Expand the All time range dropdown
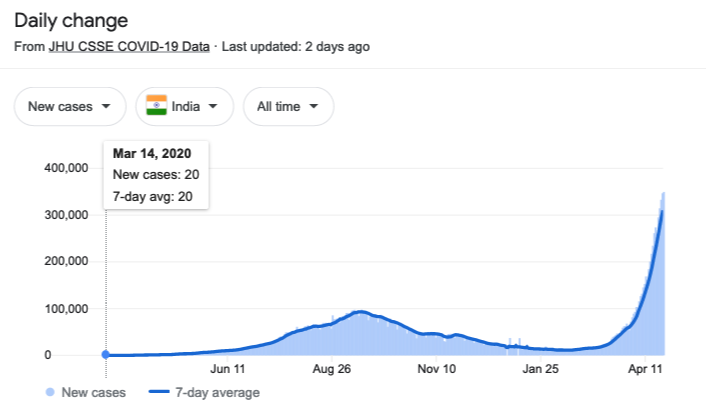The image size is (706, 414). [288, 106]
